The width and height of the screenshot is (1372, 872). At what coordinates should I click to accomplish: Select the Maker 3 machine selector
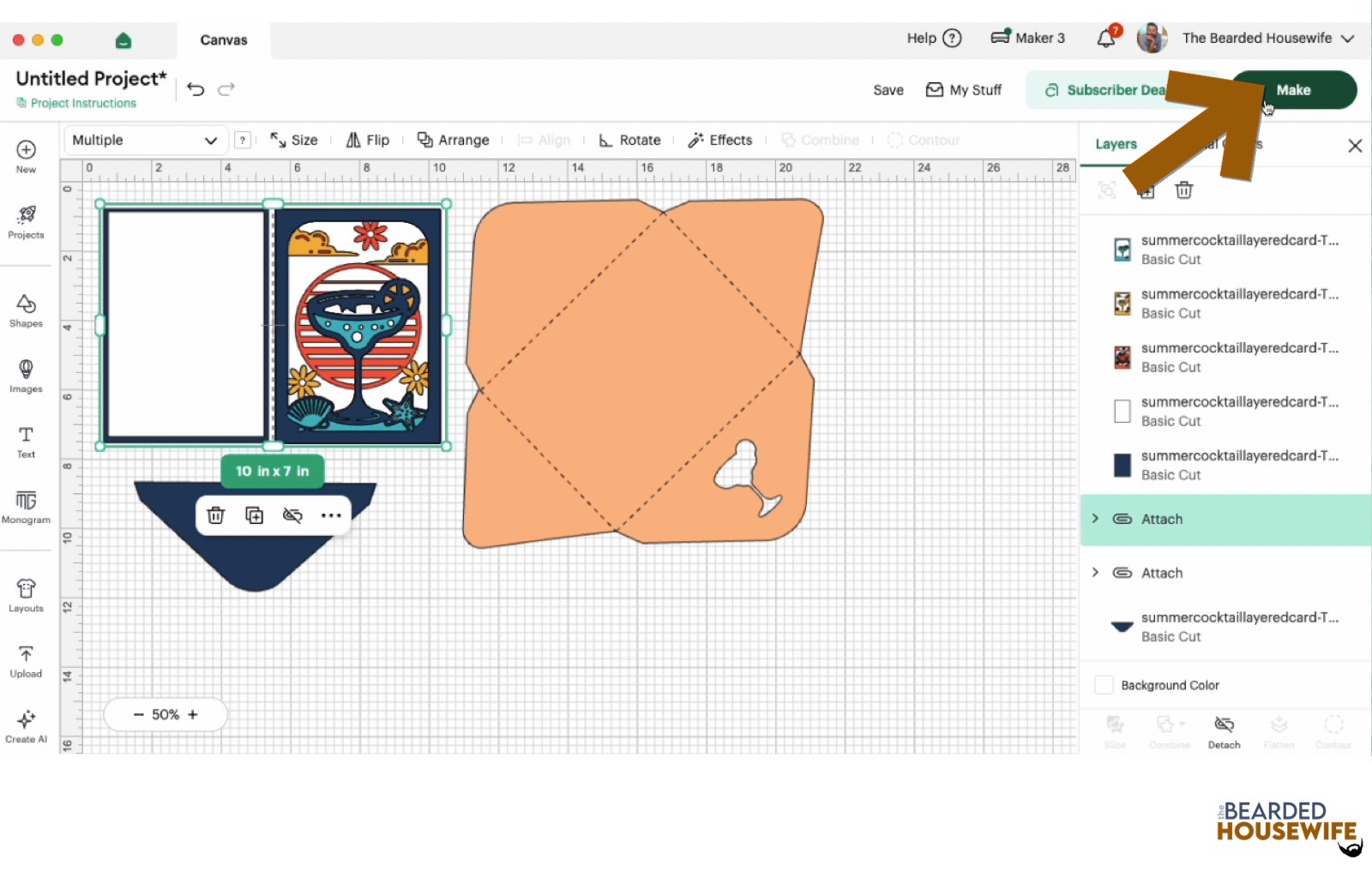(1027, 38)
